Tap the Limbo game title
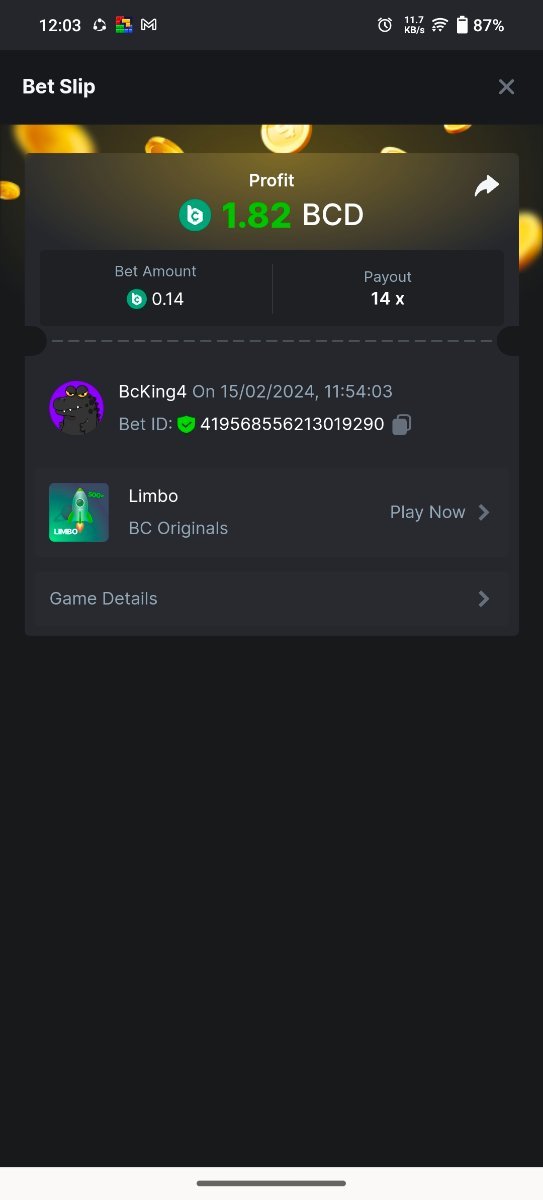Viewport: 543px width, 1200px height. coord(153,496)
